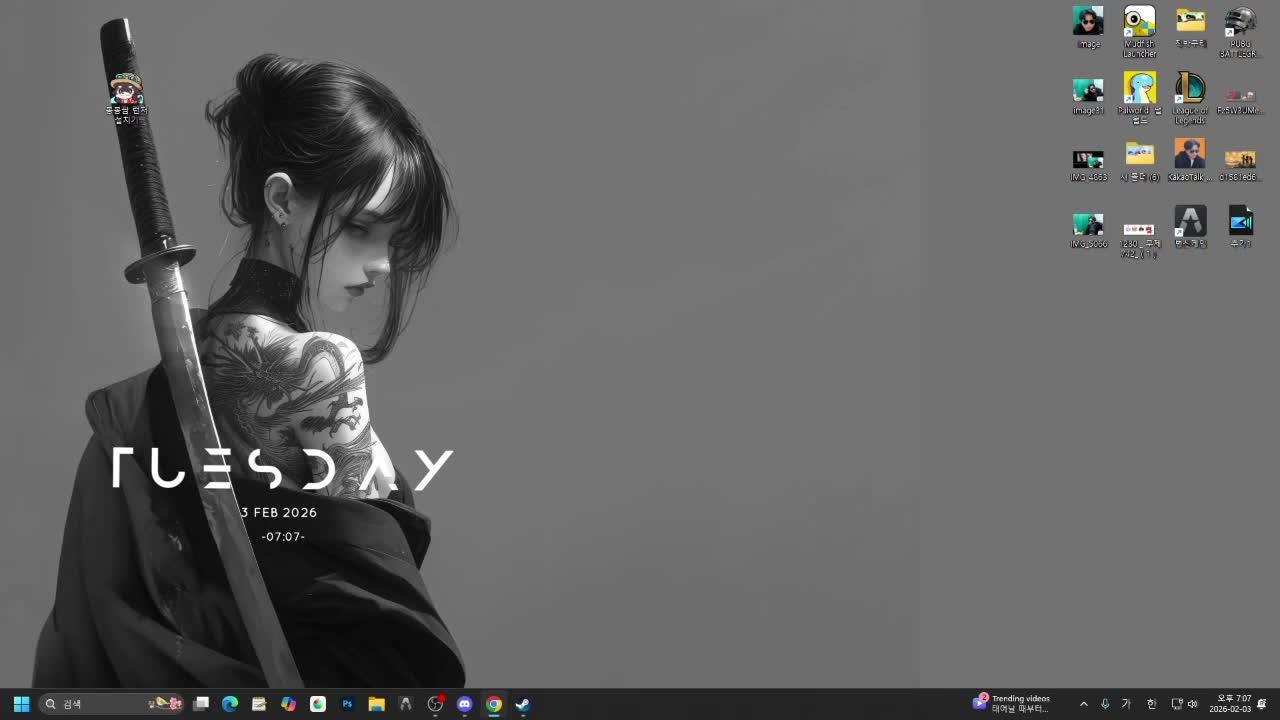Click the microphone icon in system tray

(x=1105, y=704)
